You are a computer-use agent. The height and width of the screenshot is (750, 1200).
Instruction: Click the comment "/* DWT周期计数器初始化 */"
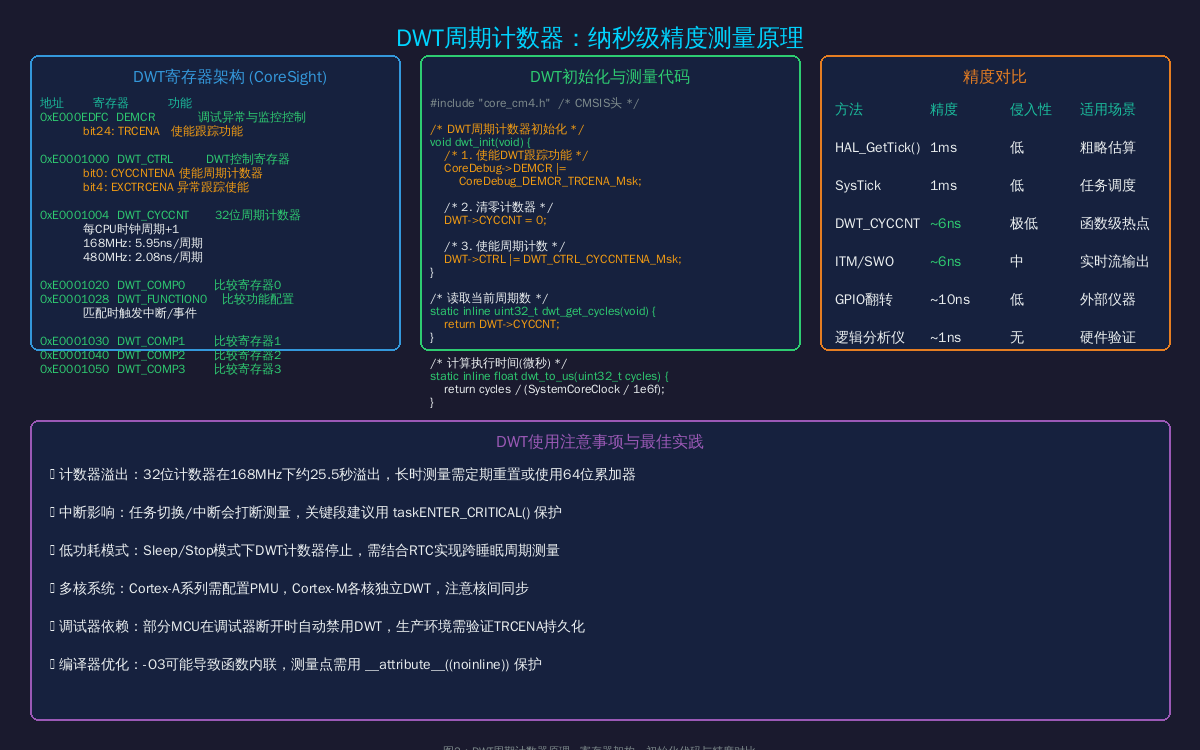507,129
